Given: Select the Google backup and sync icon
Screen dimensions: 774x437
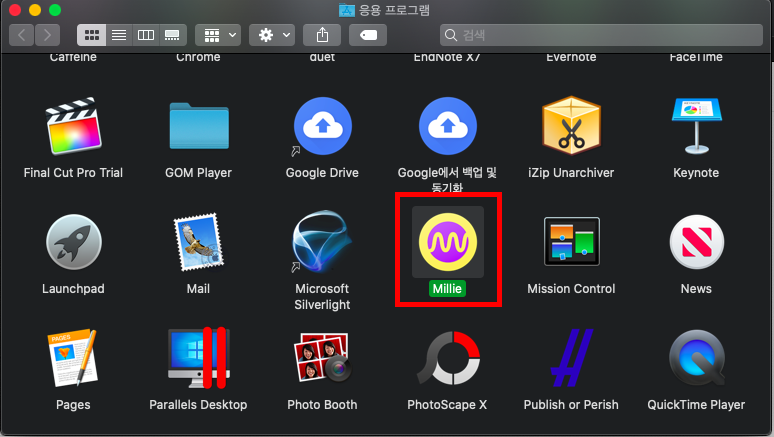Looking at the screenshot, I should coord(448,126).
